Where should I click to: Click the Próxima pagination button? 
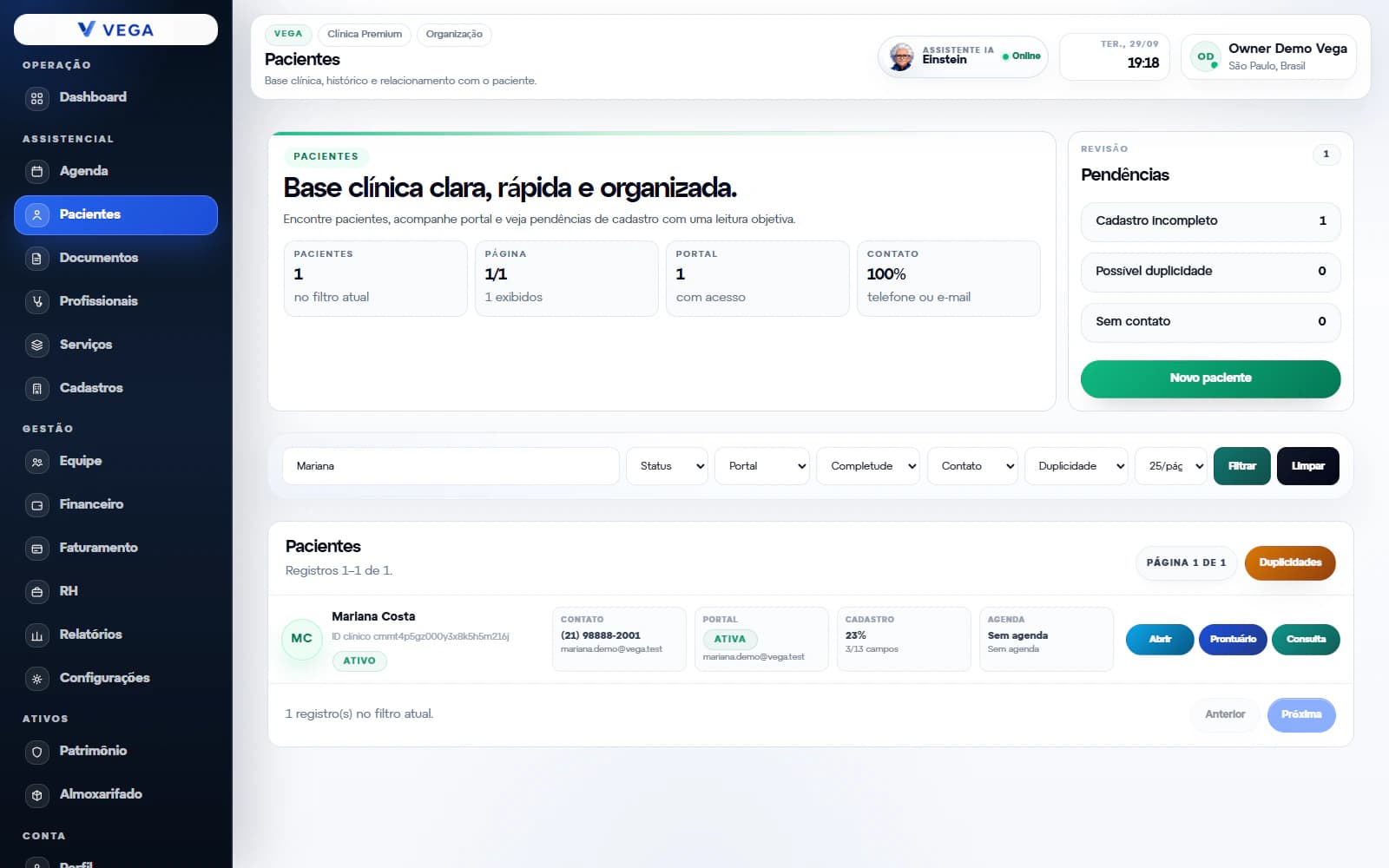[1301, 714]
